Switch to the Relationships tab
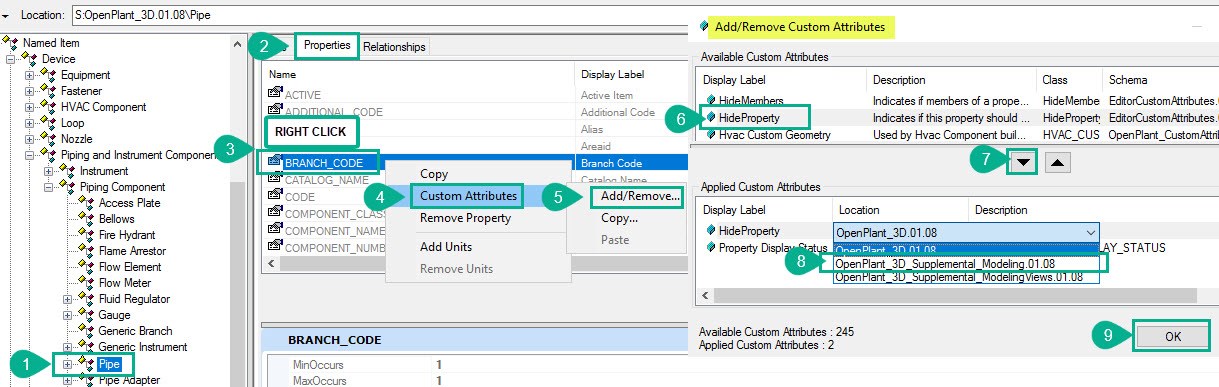Viewport: 1219px width, 387px height. tap(394, 46)
